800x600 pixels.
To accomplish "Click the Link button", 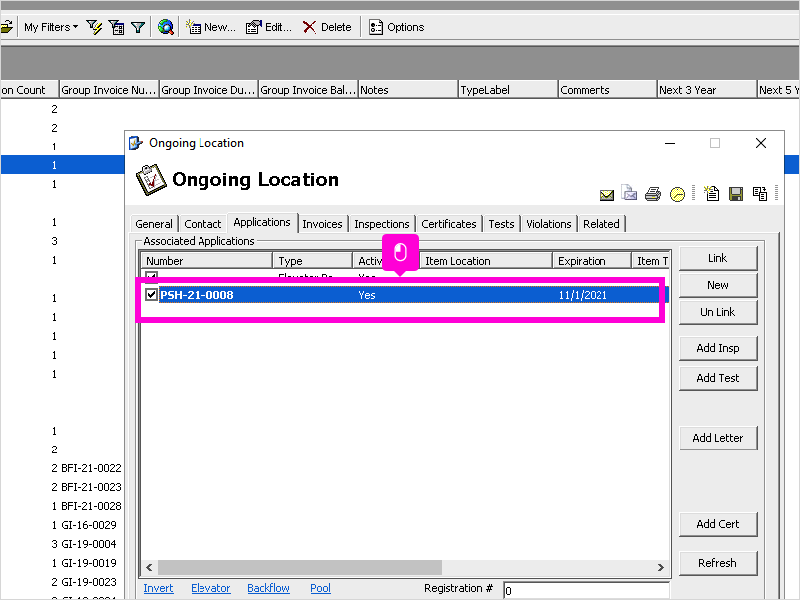I will pyautogui.click(x=718, y=258).
